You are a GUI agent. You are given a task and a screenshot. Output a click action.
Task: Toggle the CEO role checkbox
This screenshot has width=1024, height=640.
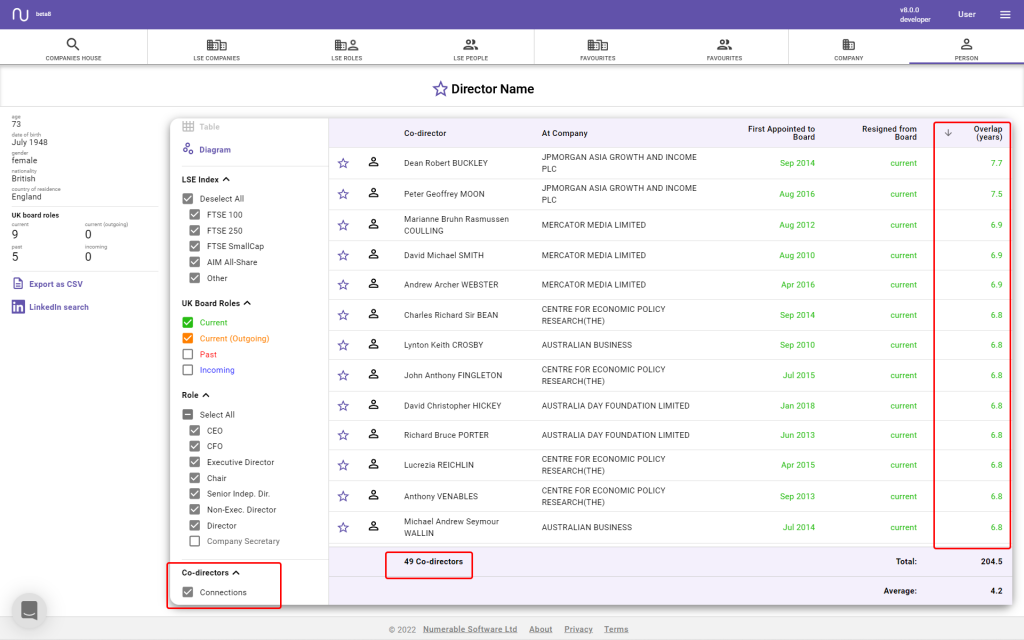pos(195,430)
